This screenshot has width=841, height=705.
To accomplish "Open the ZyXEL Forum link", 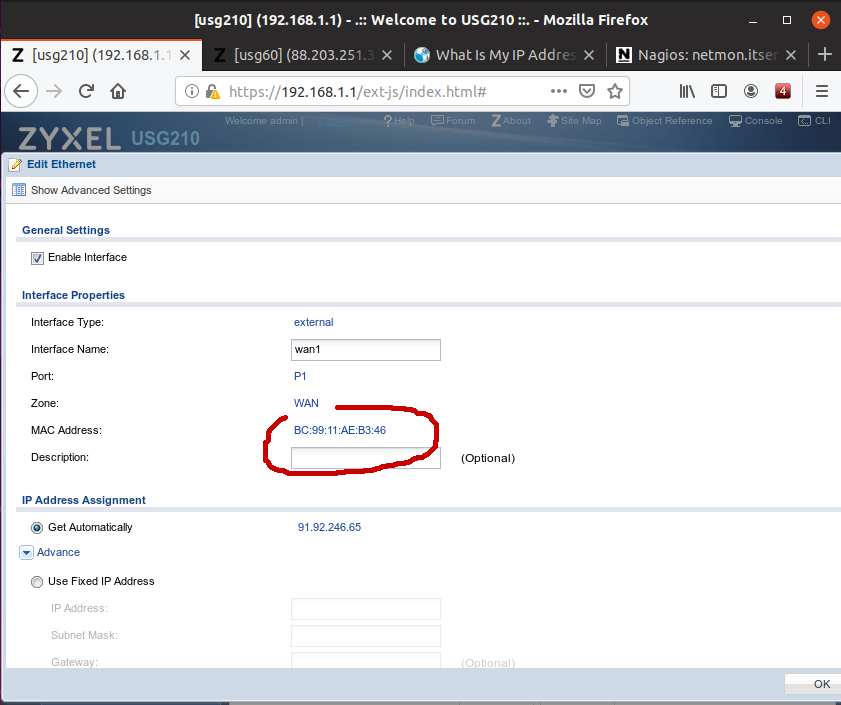I will tap(453, 121).
